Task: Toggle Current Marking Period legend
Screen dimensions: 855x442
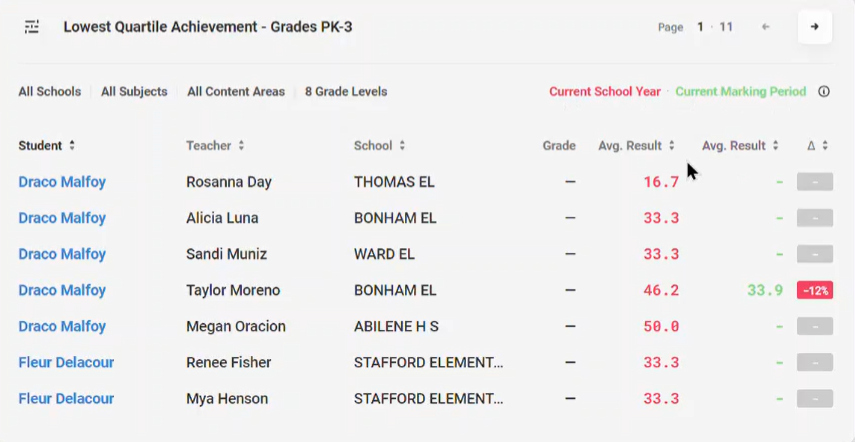Action: (740, 92)
